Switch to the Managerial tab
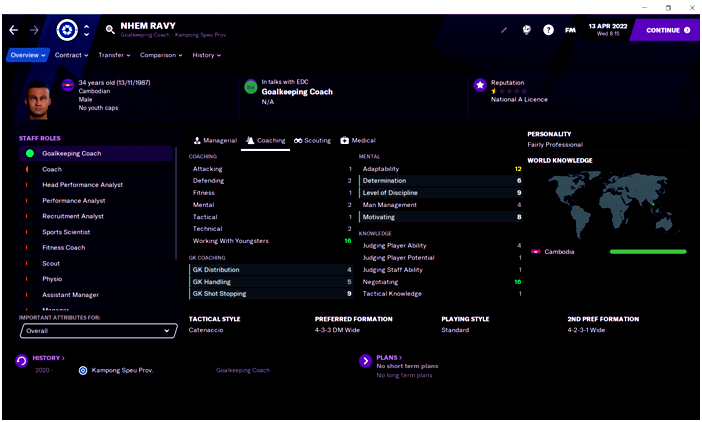The width and height of the screenshot is (702, 422). [215, 141]
